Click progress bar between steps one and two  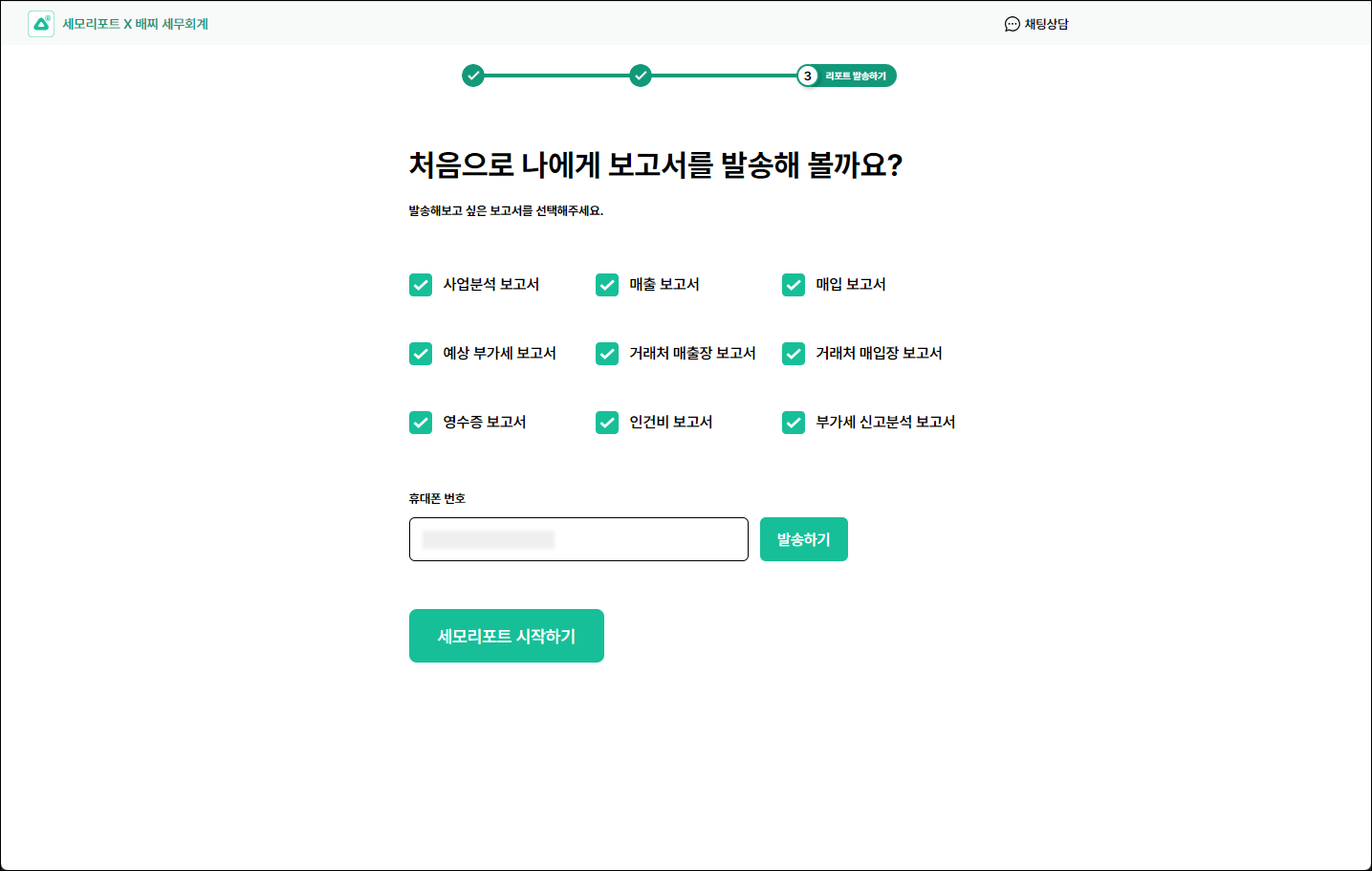pyautogui.click(x=556, y=76)
